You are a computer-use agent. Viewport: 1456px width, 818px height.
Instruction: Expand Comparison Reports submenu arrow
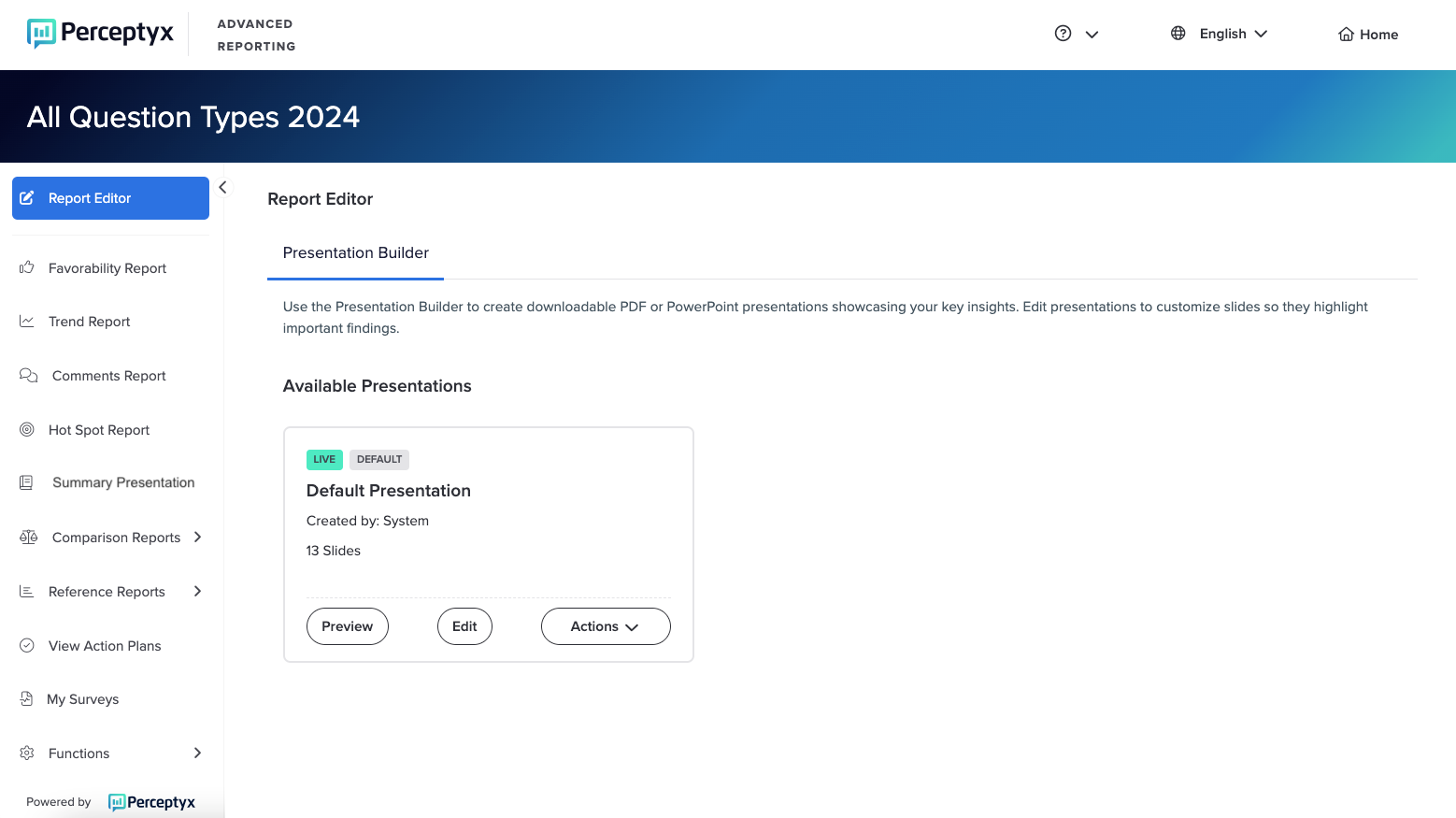click(x=197, y=537)
